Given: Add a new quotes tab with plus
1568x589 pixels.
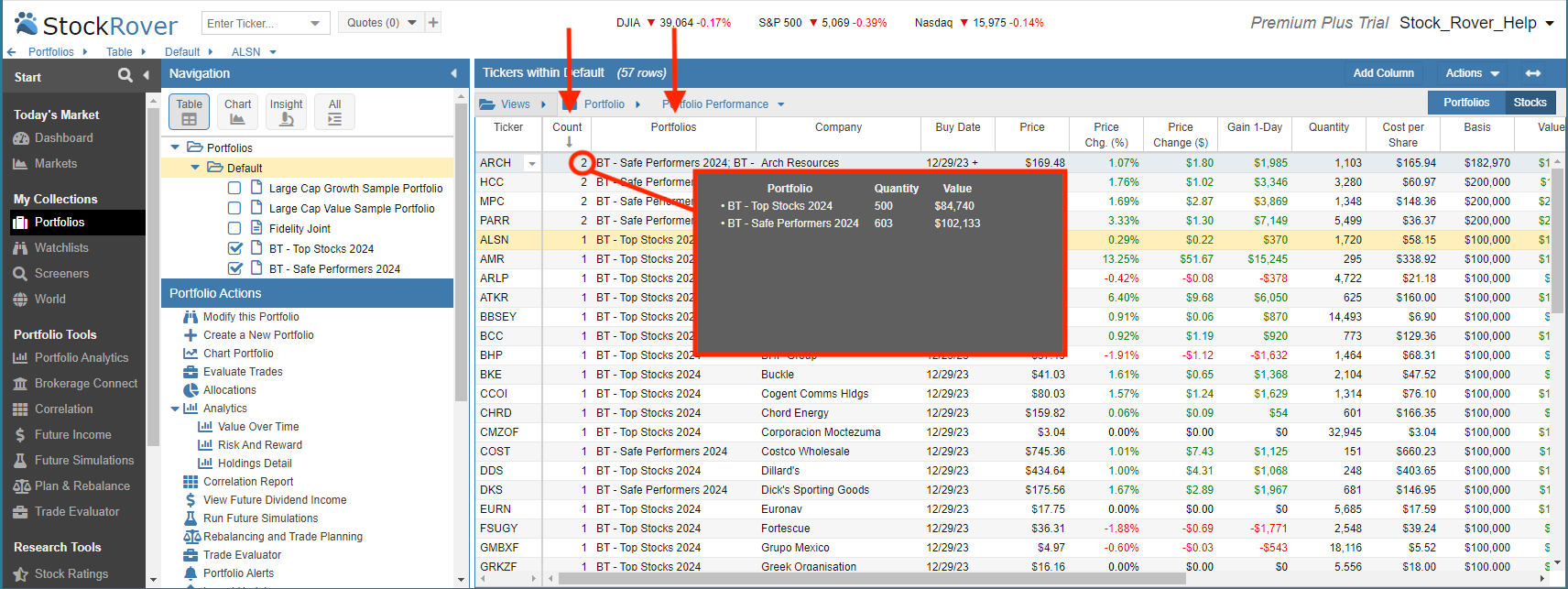Looking at the screenshot, I should (x=433, y=23).
